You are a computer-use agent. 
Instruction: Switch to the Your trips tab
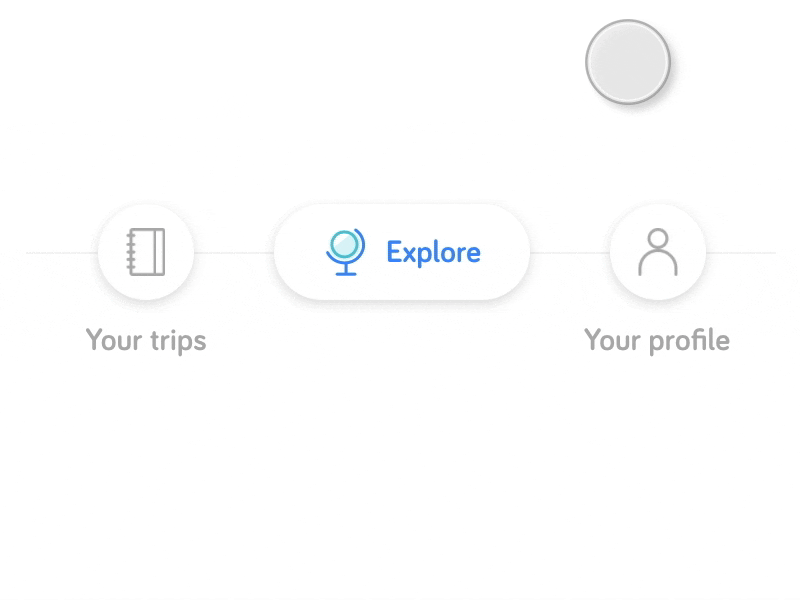pos(146,252)
